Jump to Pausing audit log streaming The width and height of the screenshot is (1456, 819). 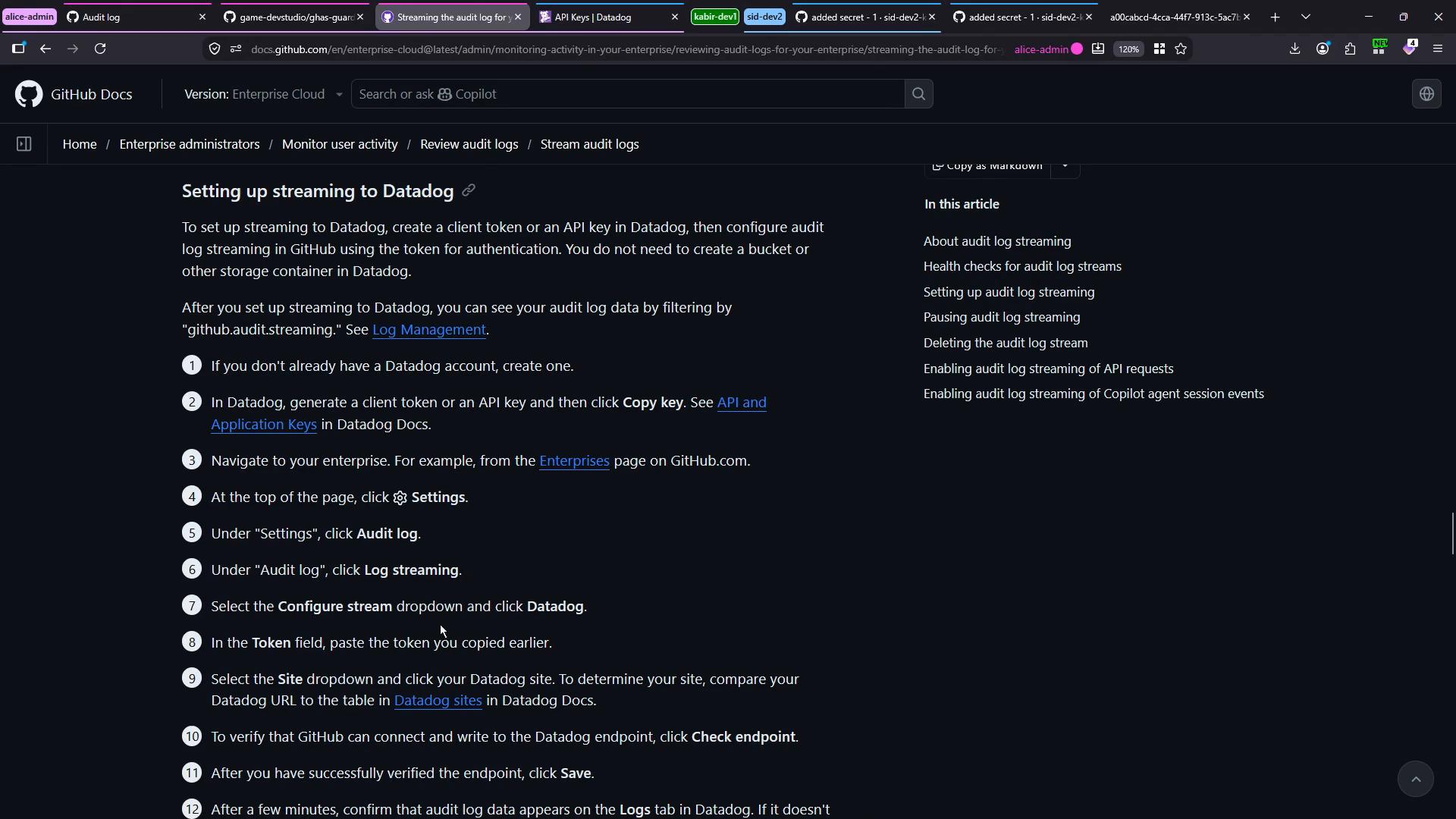(x=1002, y=318)
